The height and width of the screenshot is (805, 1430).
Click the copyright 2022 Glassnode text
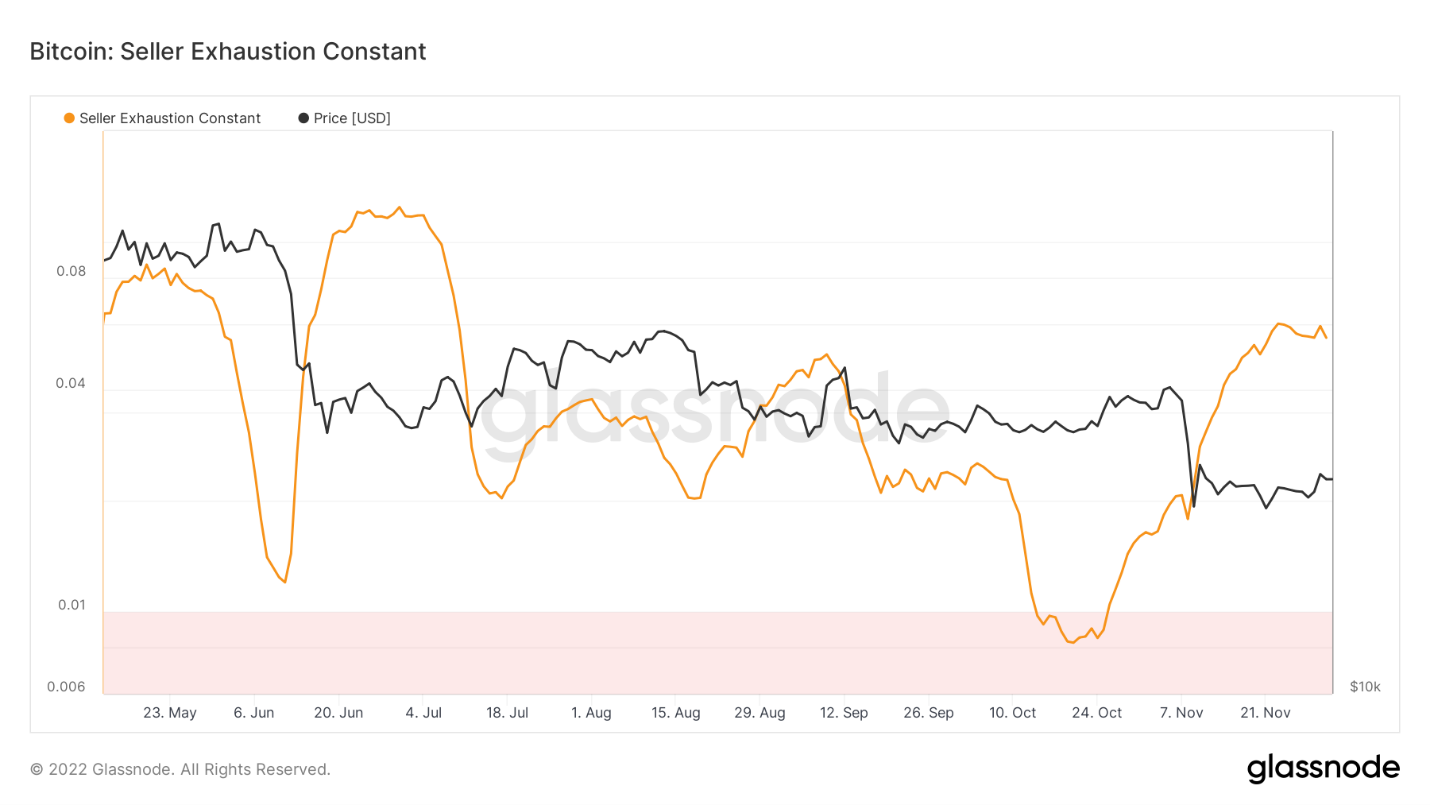click(180, 769)
